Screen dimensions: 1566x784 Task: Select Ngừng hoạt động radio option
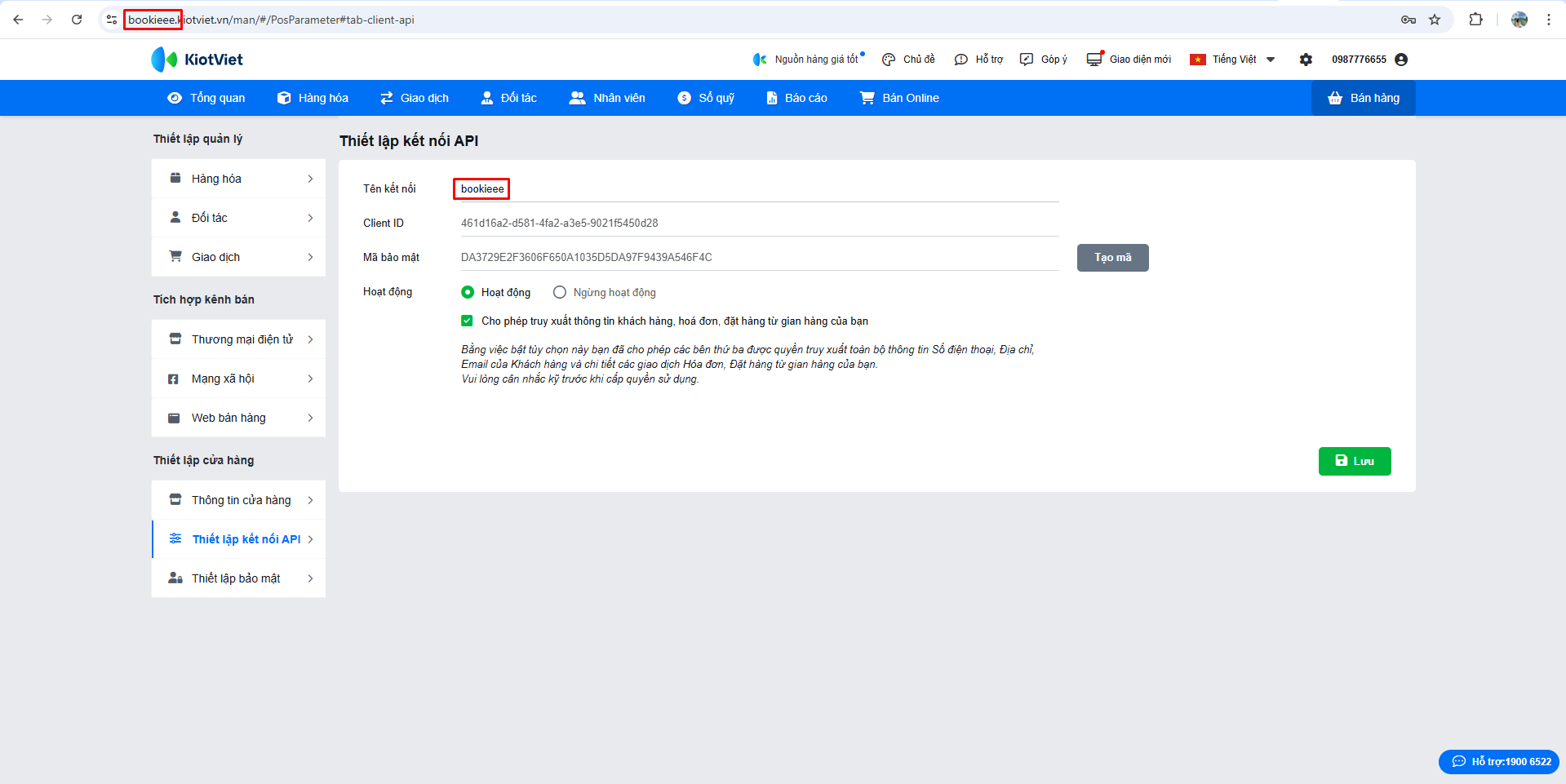click(x=560, y=292)
